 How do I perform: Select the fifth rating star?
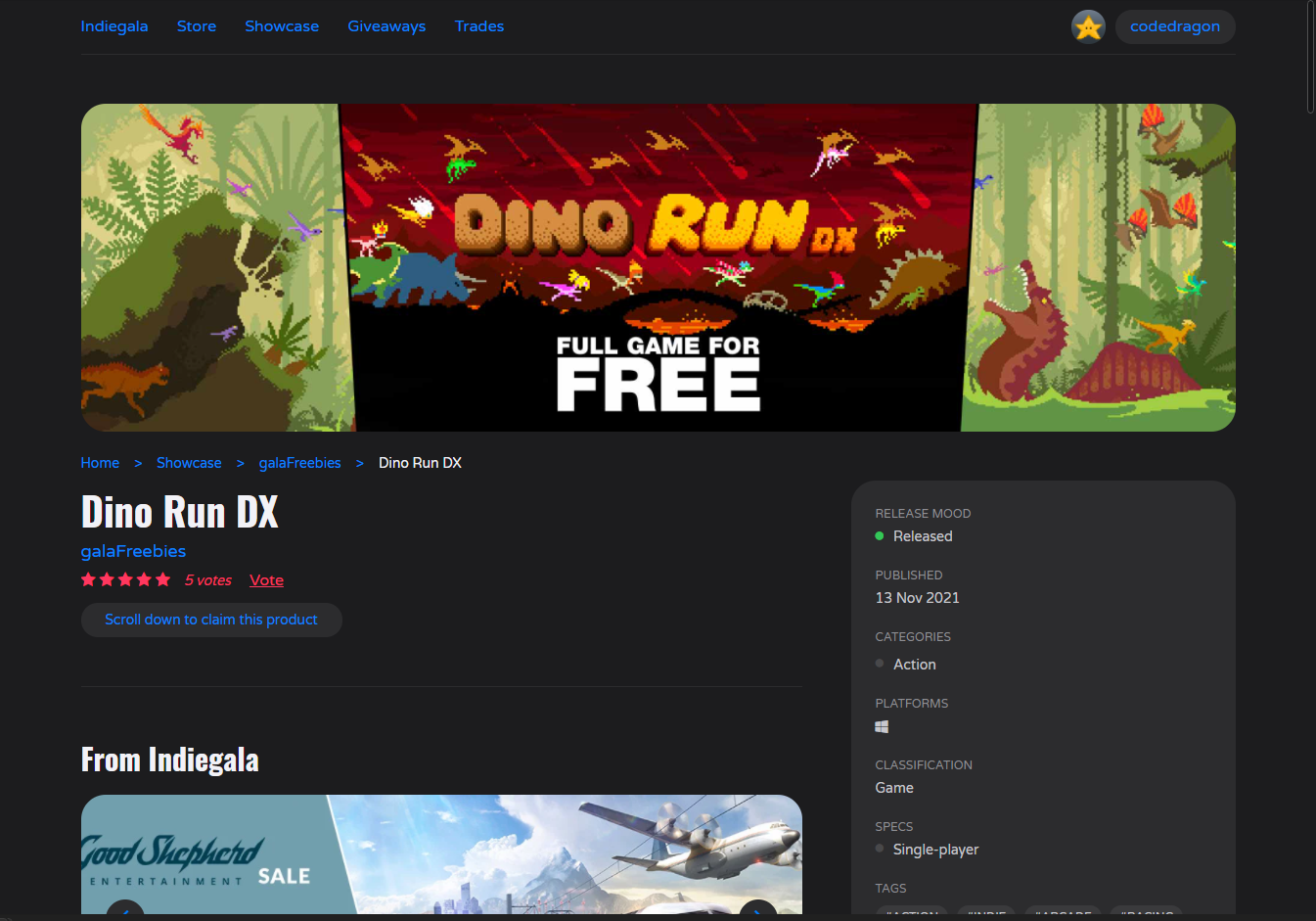[162, 579]
